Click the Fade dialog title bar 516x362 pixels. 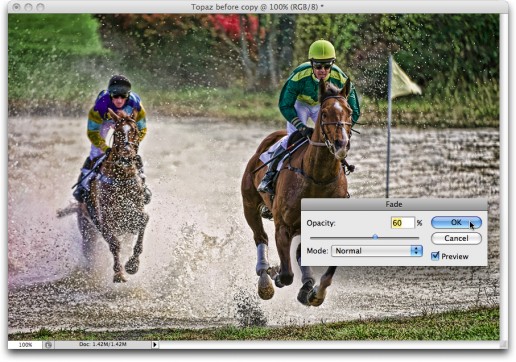(x=394, y=204)
